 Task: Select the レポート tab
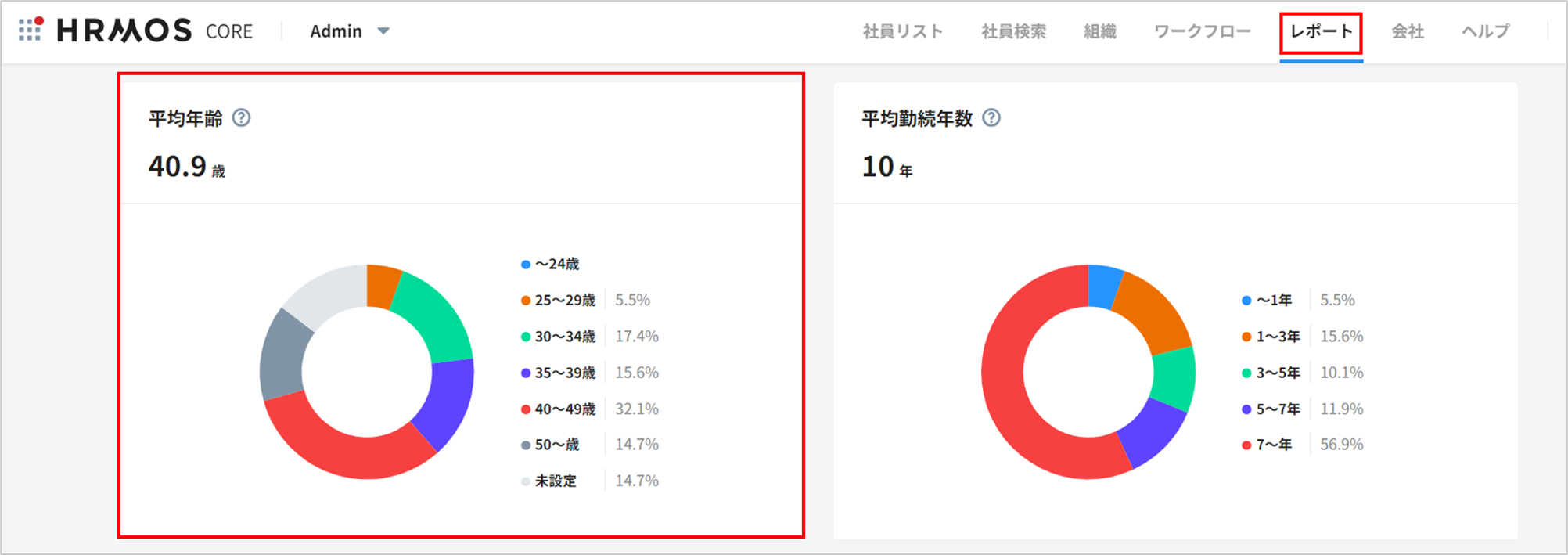pos(1321,31)
